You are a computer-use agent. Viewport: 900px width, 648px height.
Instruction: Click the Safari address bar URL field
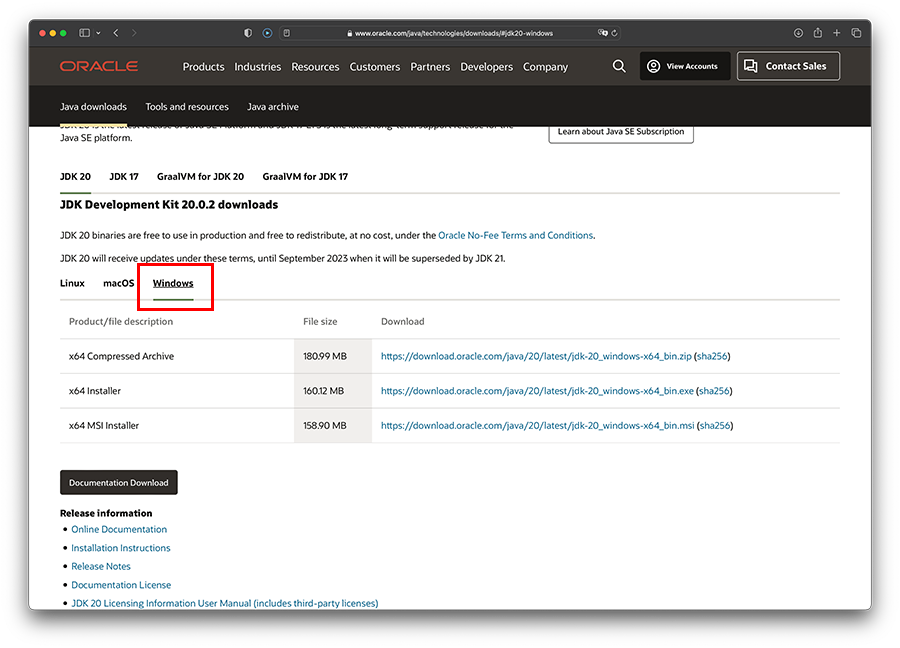coord(450,33)
